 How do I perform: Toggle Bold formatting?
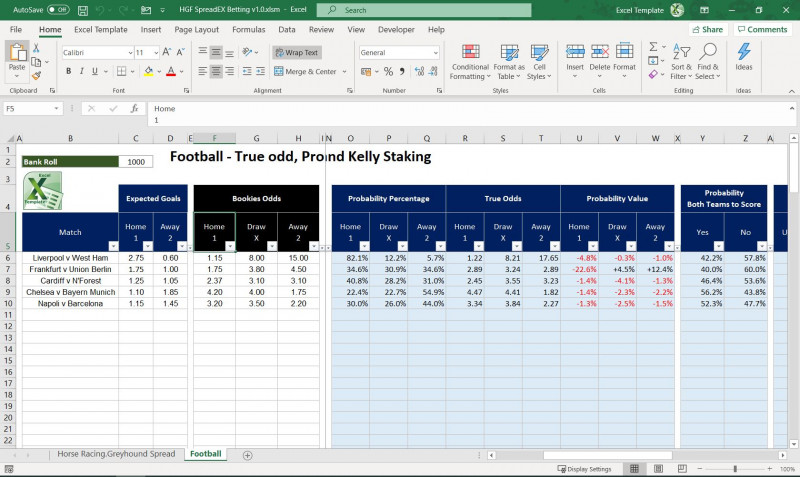68,71
